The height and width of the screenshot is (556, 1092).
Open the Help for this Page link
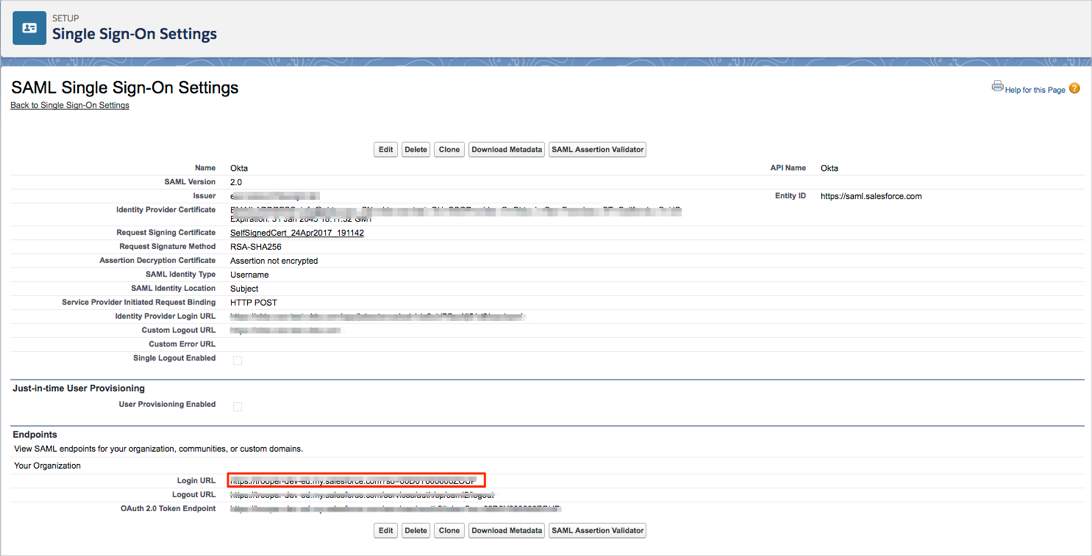click(x=1035, y=90)
